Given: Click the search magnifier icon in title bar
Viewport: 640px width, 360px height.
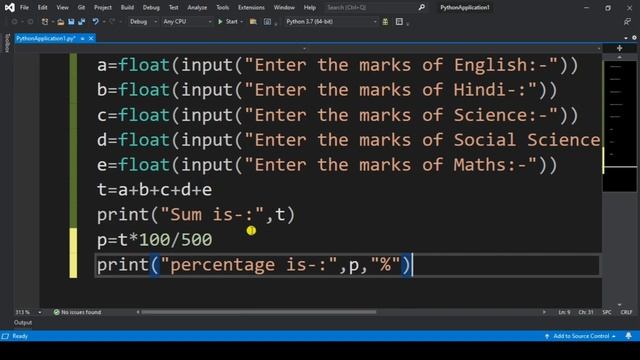Looking at the screenshot, I should 421,7.
